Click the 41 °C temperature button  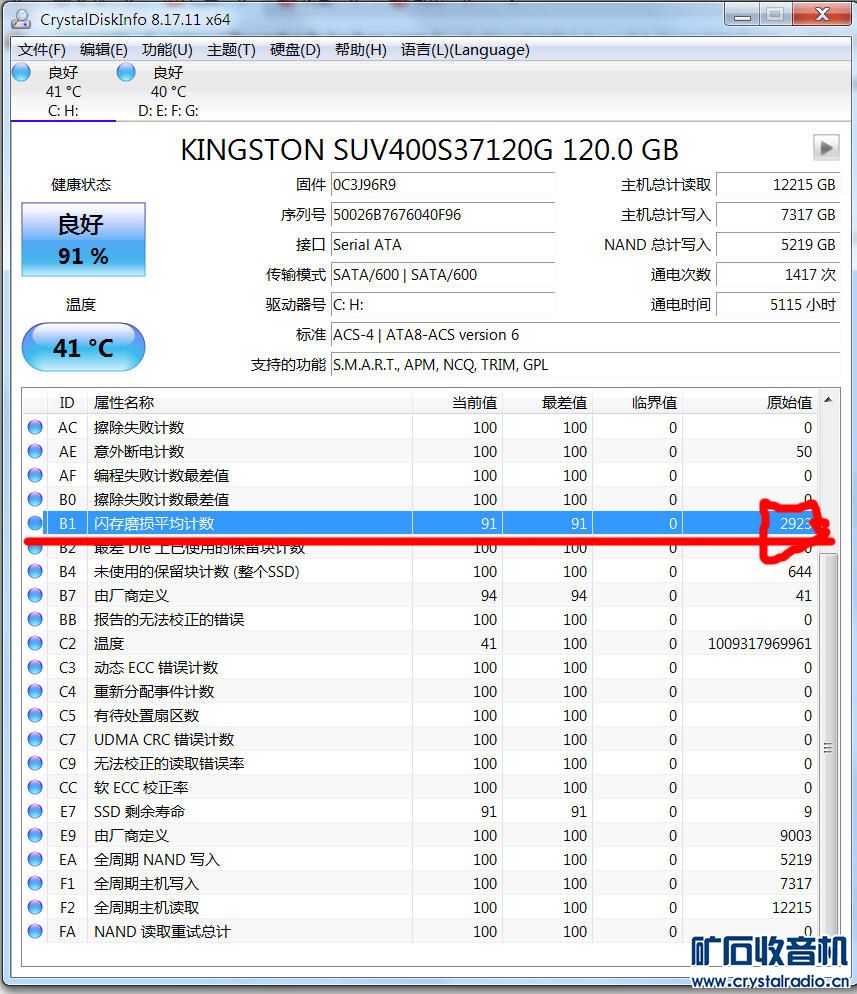click(83, 347)
